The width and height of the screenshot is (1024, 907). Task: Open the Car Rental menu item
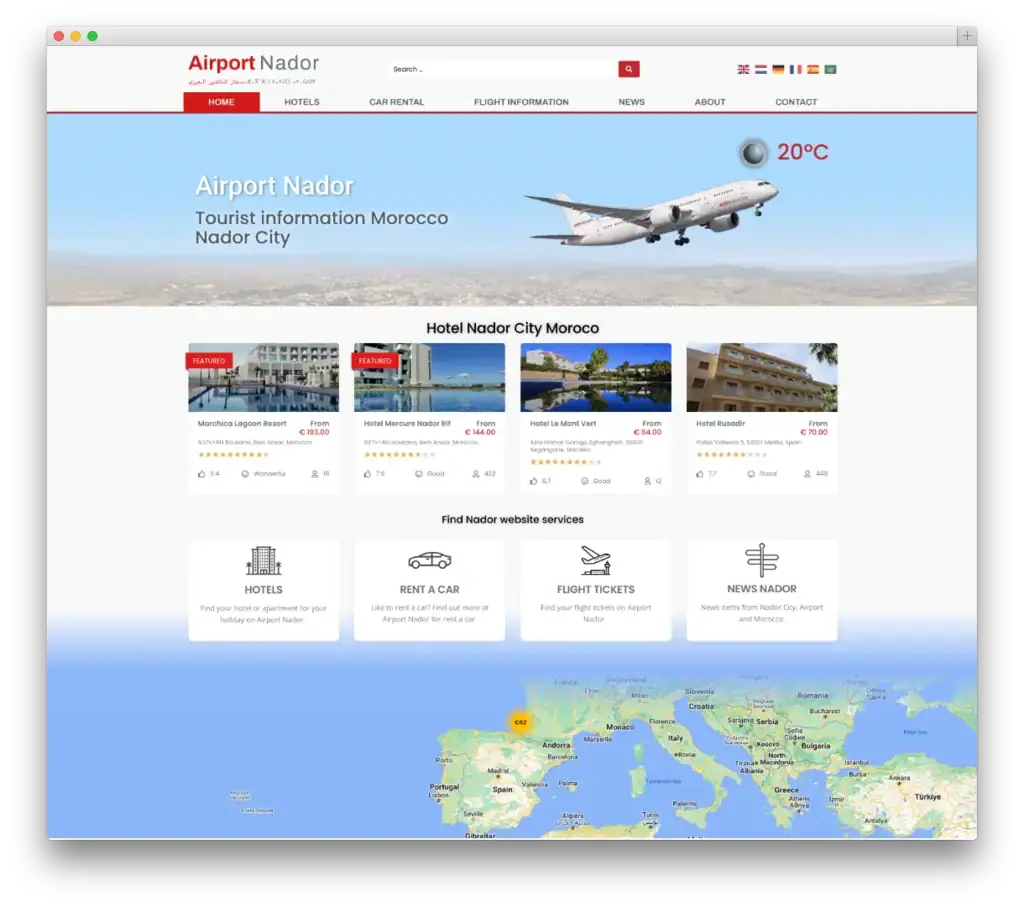click(396, 102)
